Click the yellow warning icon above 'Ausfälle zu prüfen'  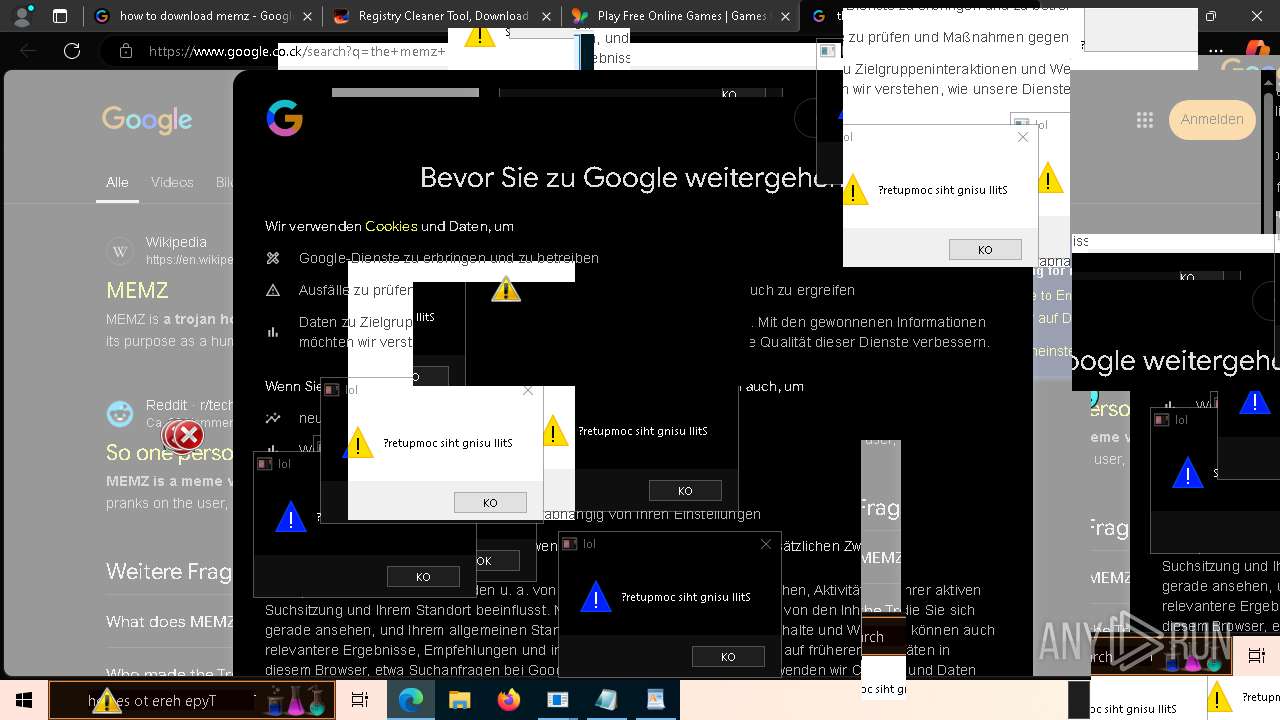[506, 289]
